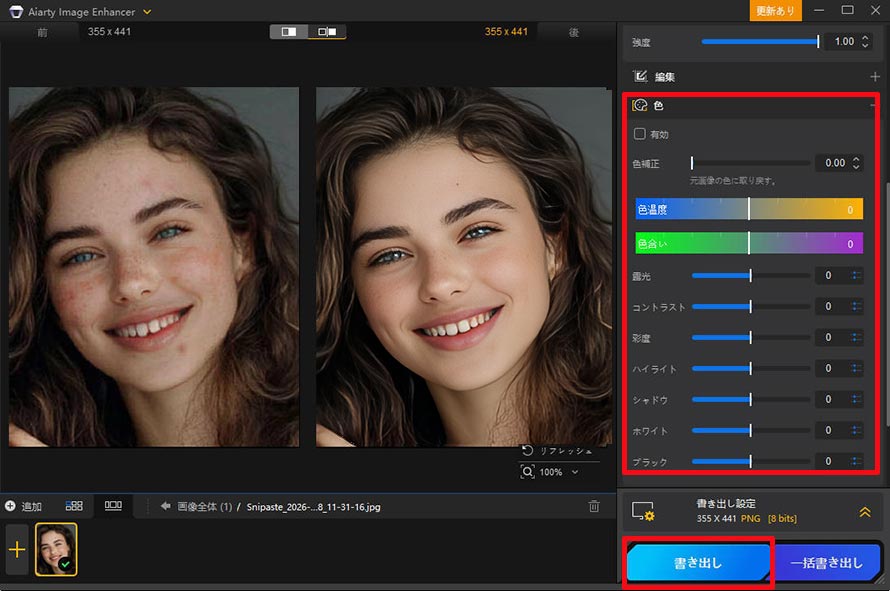
Task: Adjust the 露光 exposure slider
Action: point(750,275)
